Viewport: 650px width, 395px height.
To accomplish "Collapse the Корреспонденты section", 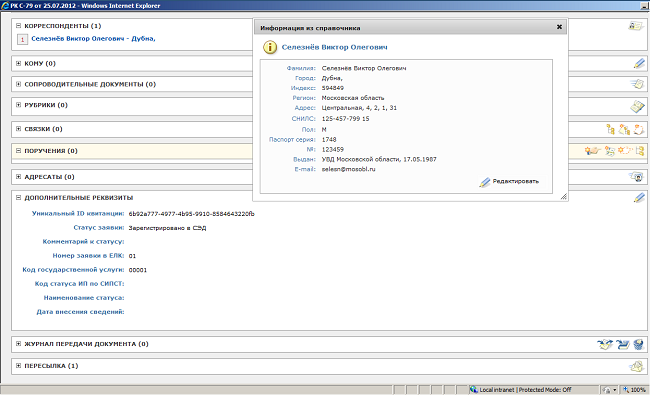I will tap(18, 26).
